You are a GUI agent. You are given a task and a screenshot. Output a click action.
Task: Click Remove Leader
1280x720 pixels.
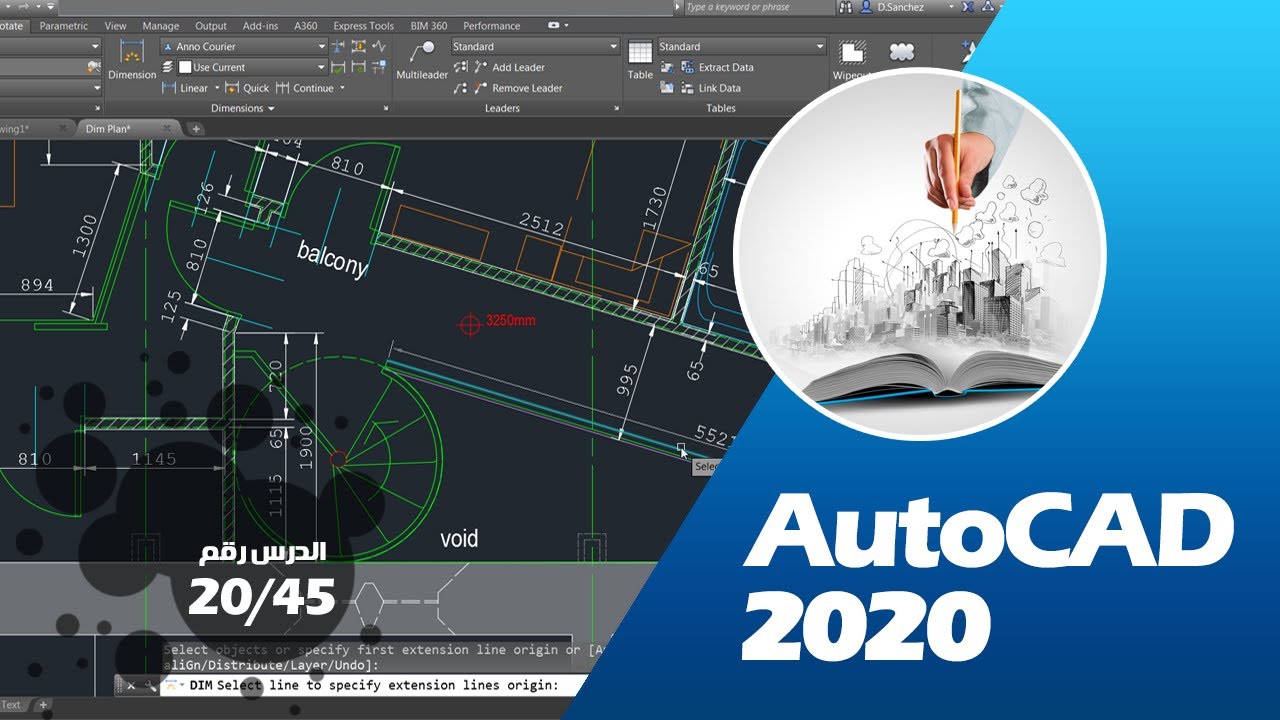518,88
